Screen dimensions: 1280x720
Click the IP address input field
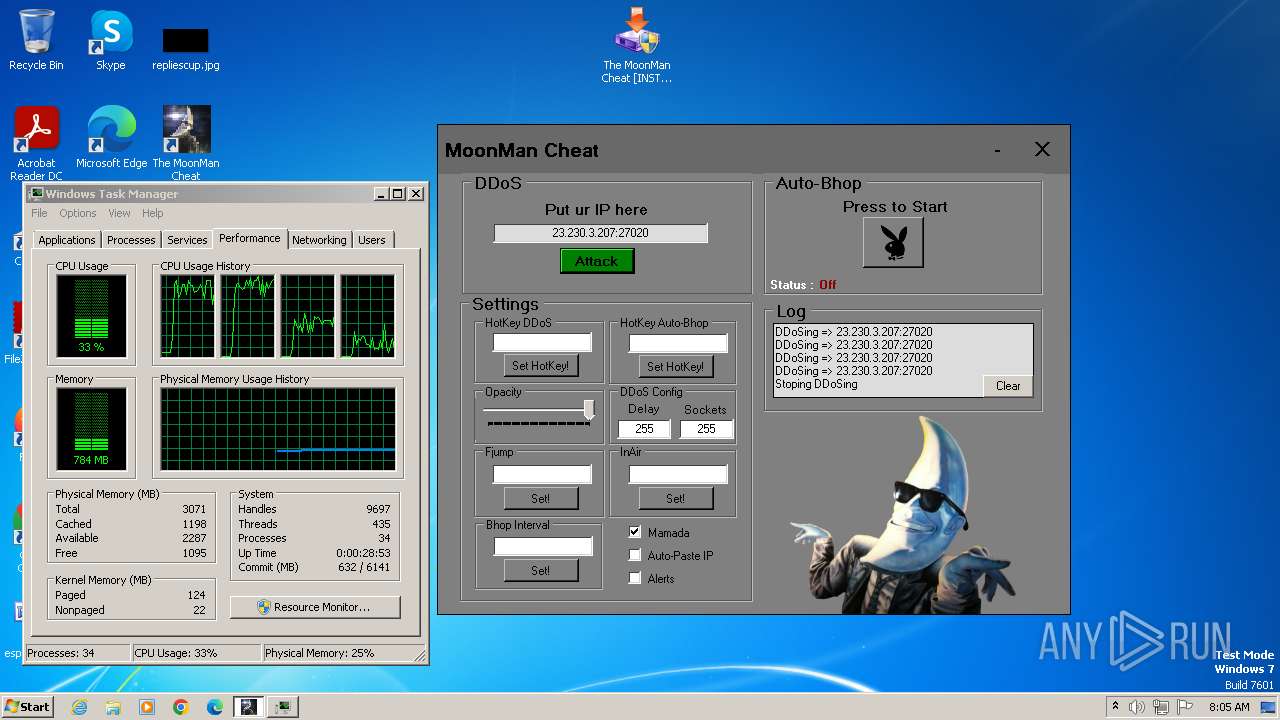(600, 233)
